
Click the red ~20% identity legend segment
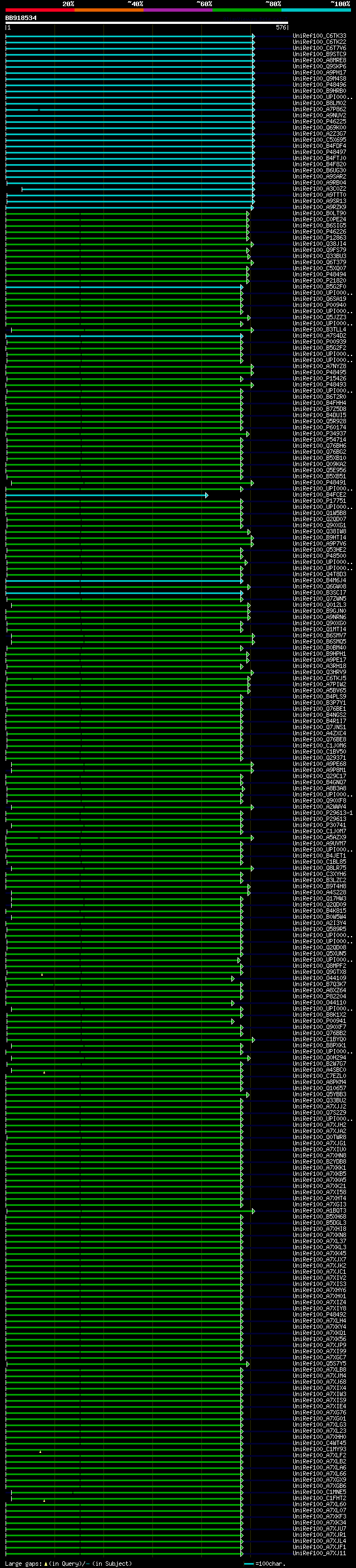(39, 10)
